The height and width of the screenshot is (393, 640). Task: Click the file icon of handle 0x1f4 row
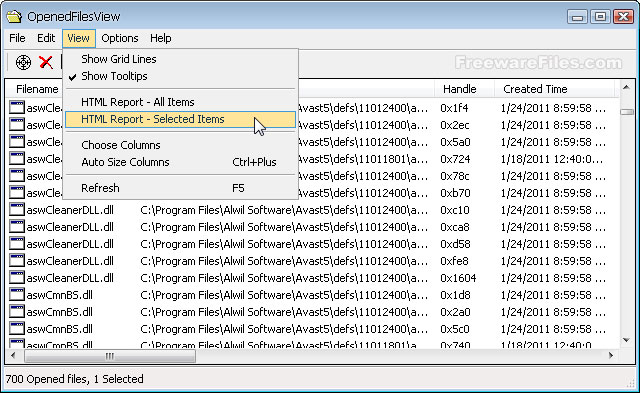pyautogui.click(x=17, y=108)
